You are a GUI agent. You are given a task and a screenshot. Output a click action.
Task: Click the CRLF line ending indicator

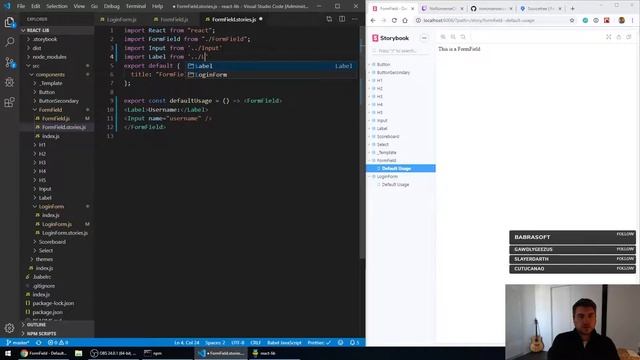point(256,342)
